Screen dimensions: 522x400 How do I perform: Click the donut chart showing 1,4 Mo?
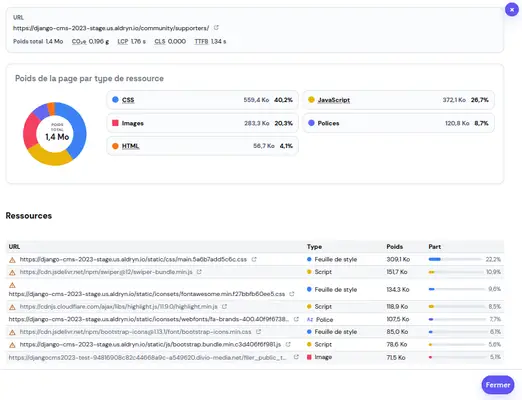pos(55,134)
